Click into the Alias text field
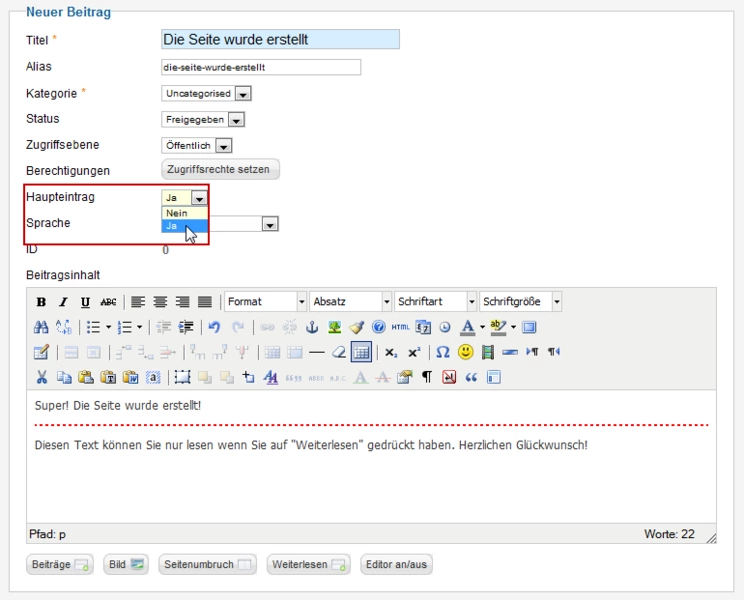 (260, 67)
